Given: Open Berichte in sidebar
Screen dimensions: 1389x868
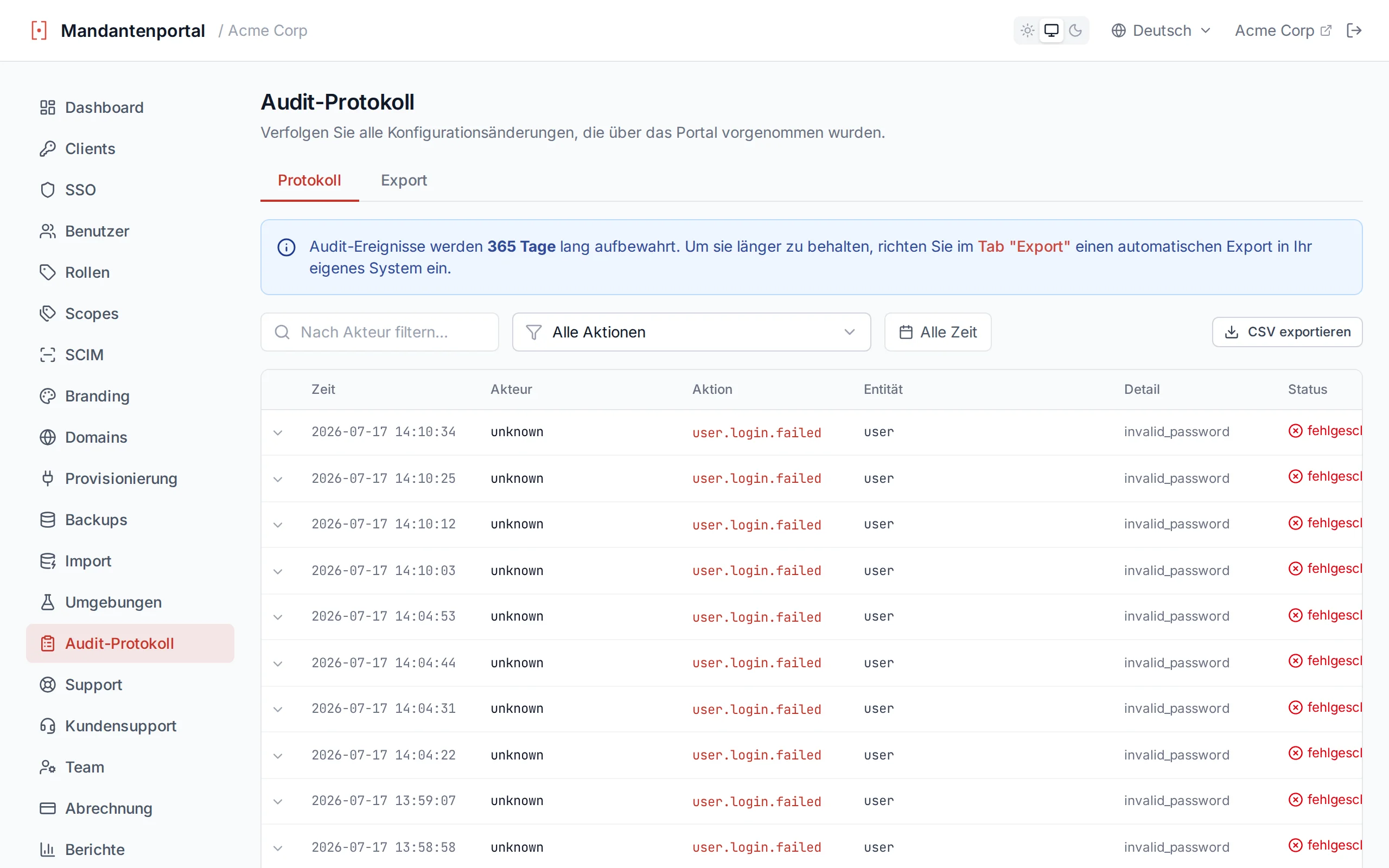Looking at the screenshot, I should (x=130, y=850).
